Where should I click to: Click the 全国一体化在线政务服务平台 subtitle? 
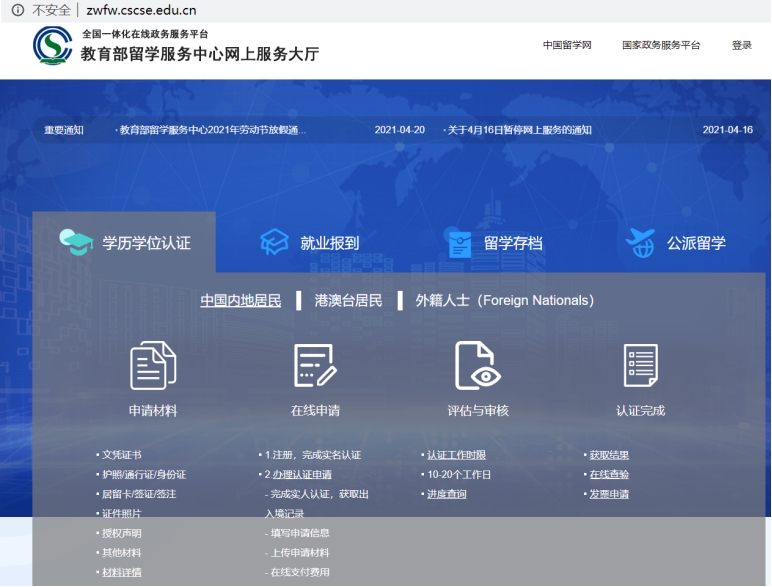(145, 34)
